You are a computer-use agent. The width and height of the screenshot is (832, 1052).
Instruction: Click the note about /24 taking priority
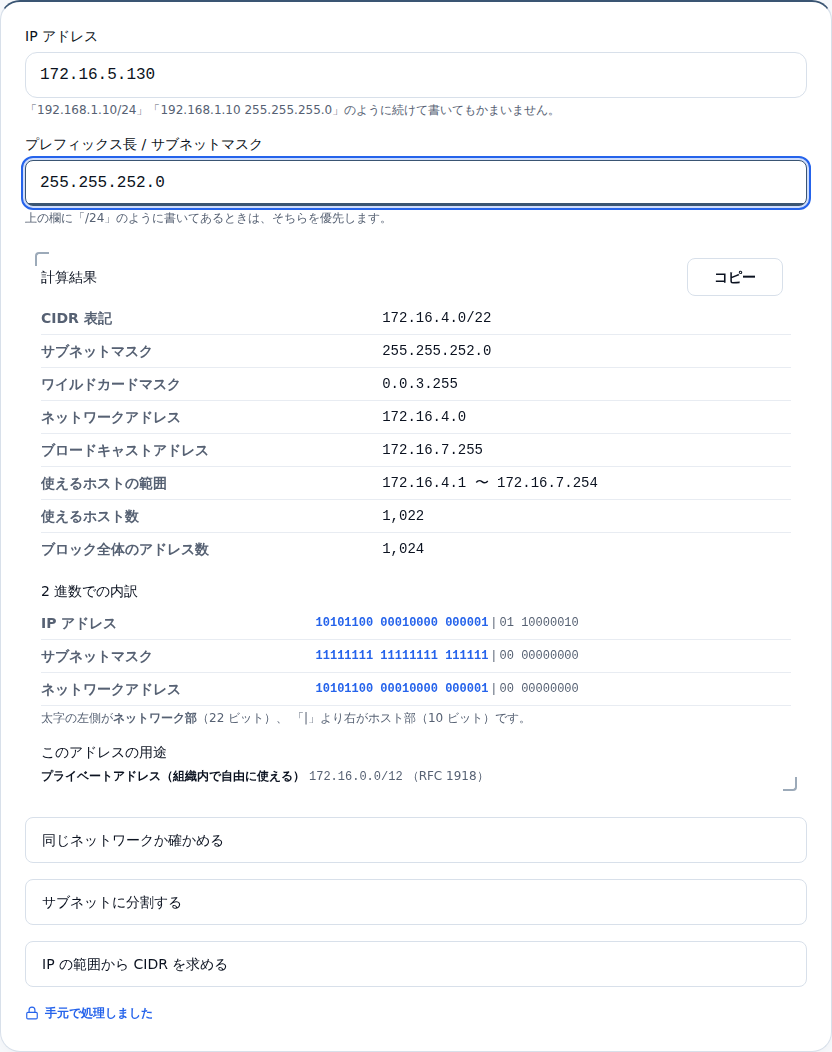[x=207, y=218]
